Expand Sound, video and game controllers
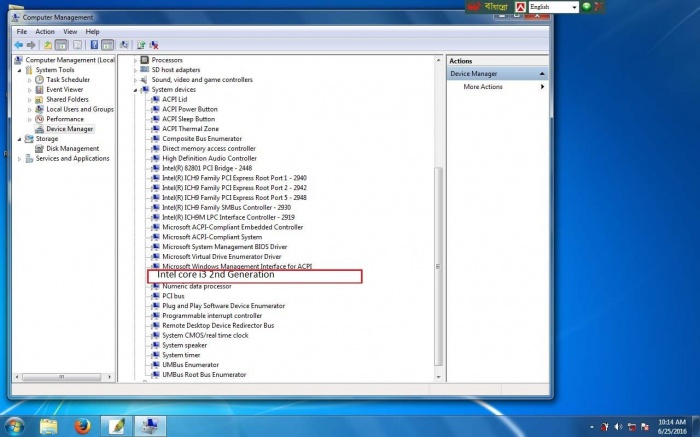 pyautogui.click(x=135, y=80)
